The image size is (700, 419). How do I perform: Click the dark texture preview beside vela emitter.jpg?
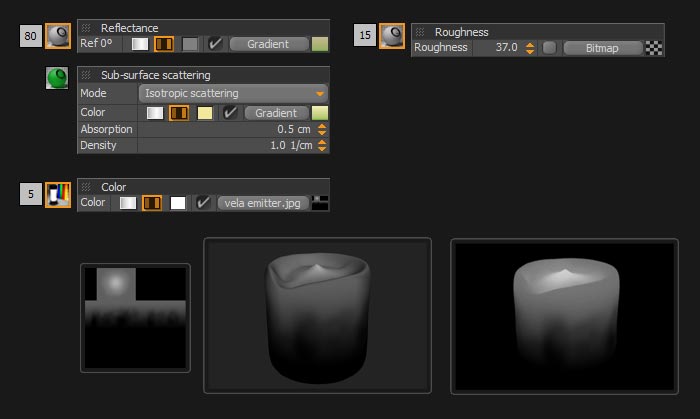pyautogui.click(x=320, y=202)
